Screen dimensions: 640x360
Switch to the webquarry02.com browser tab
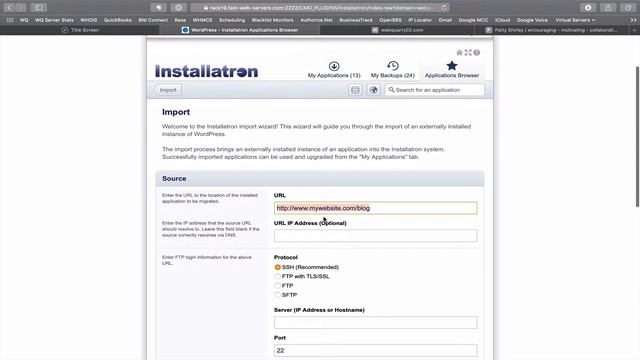coord(398,30)
